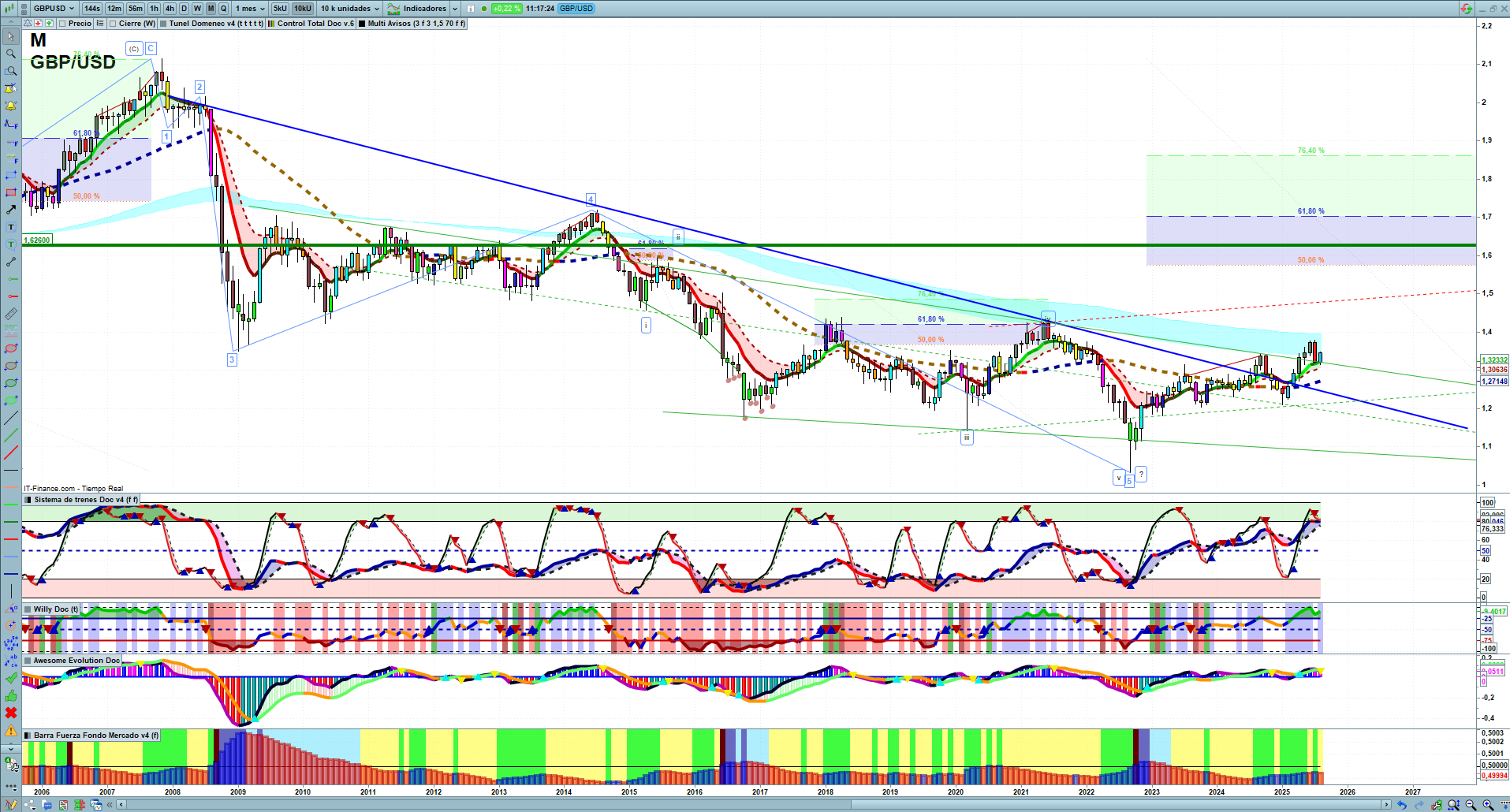
Task: Open the GBPUSD symbol dropdown
Action: 53,9
